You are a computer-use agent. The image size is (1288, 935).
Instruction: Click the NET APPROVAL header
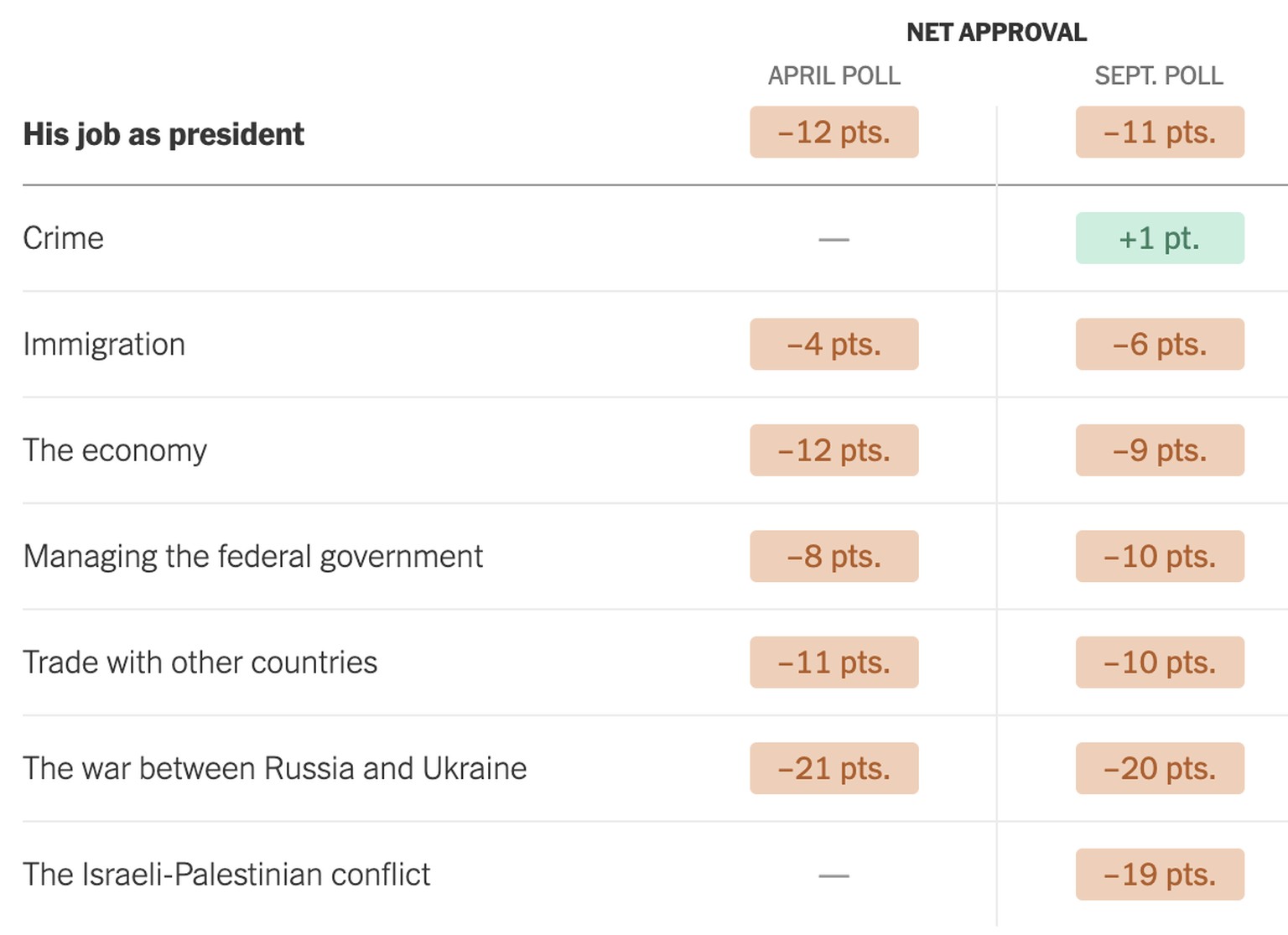pos(996,33)
